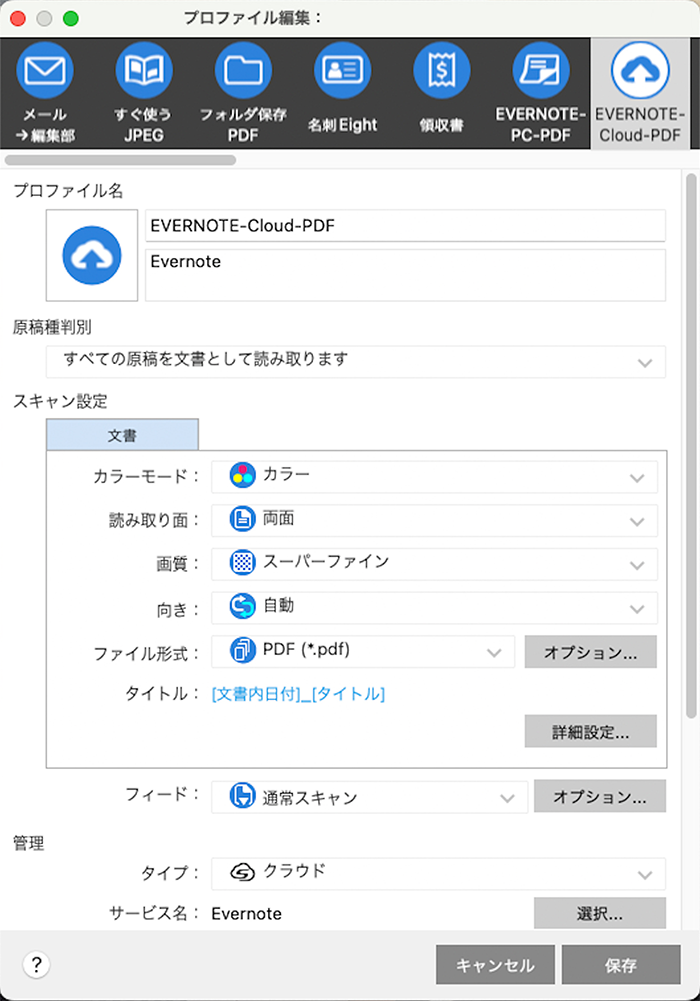Select the すぐ使うJPEG profile icon
The image size is (700, 1001).
point(143,70)
